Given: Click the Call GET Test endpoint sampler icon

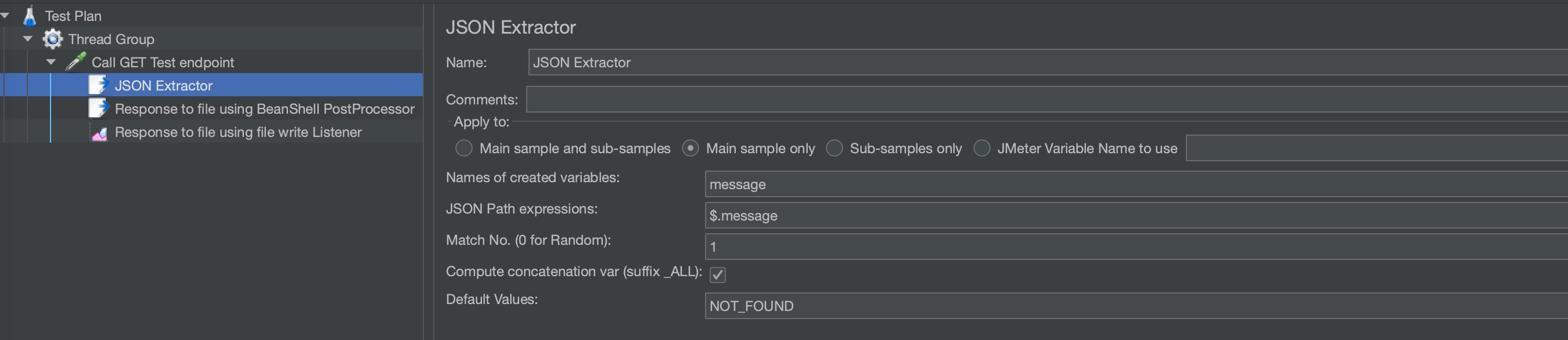Looking at the screenshot, I should coord(76,62).
